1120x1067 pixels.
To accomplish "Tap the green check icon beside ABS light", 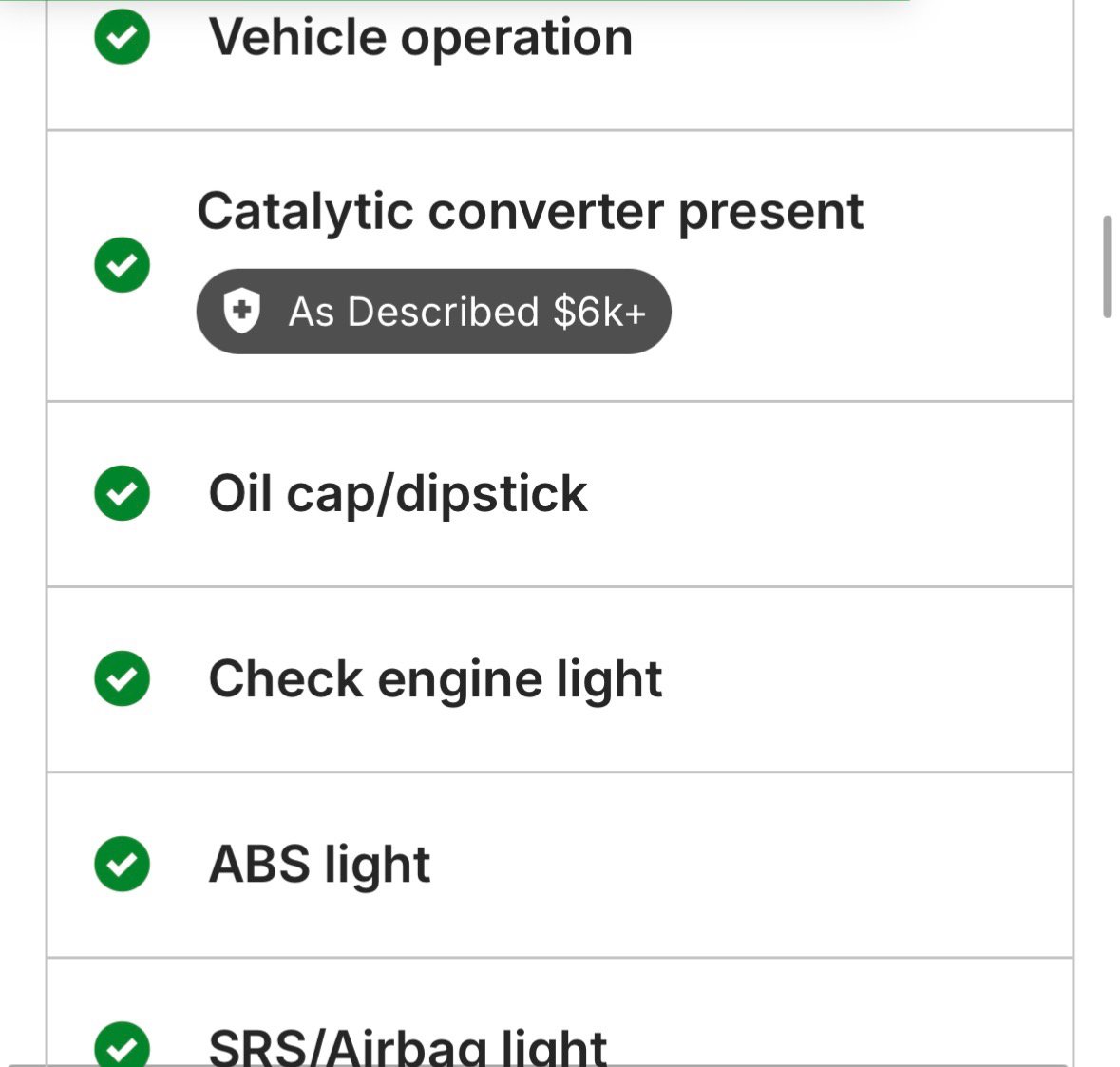I will [x=123, y=864].
